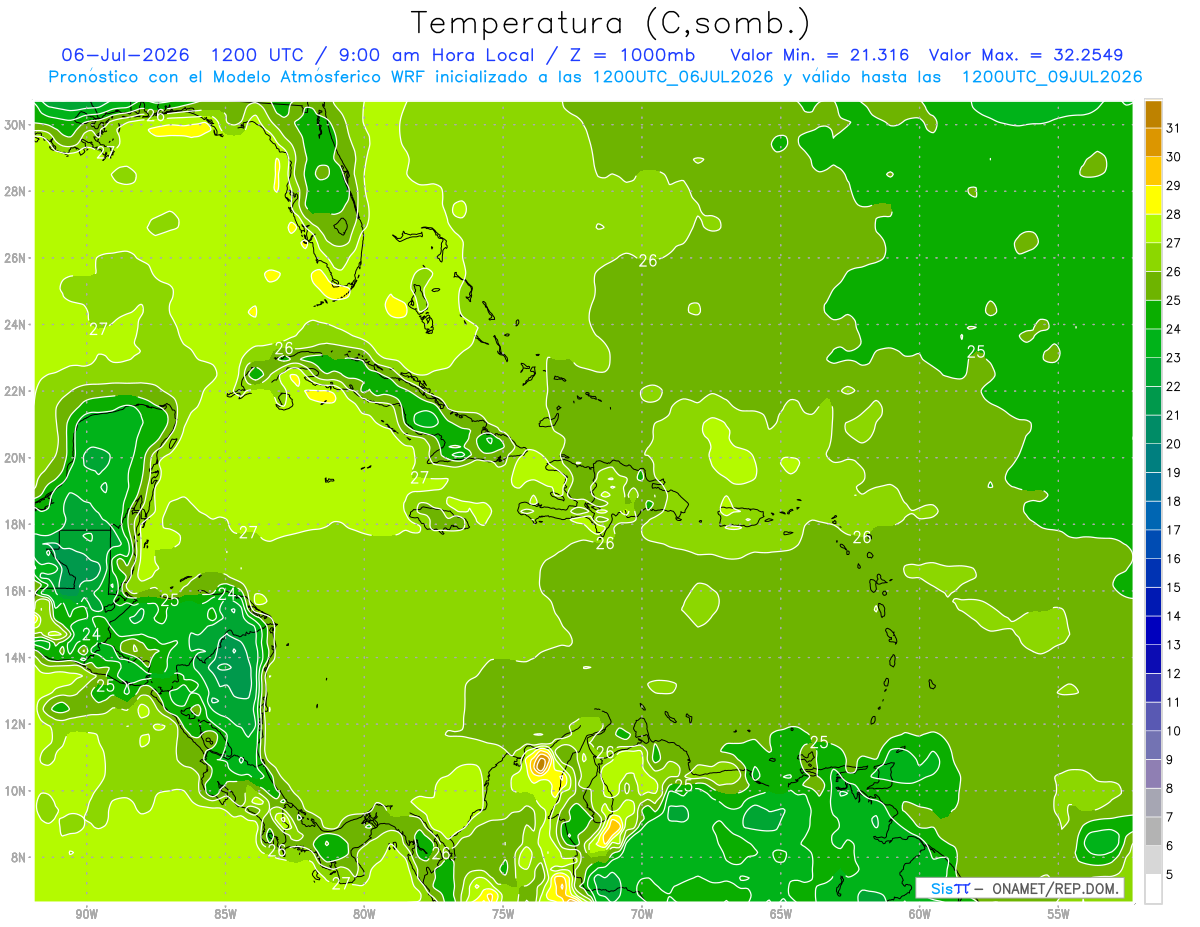Click the color legend value '17'
Image resolution: width=1200 pixels, height=927 pixels.
tap(1174, 530)
